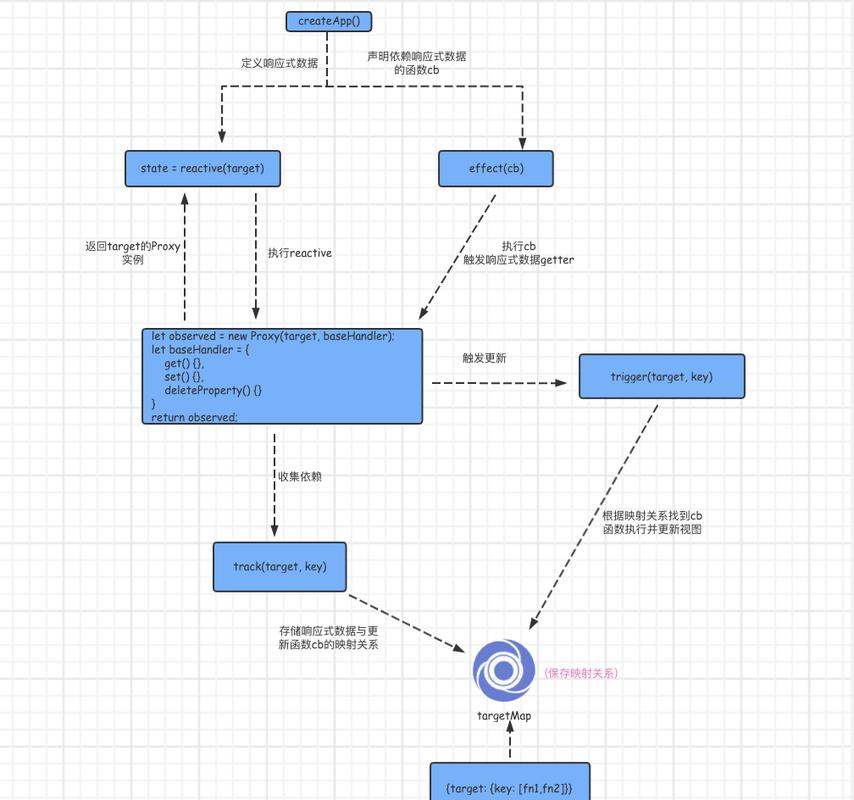Click the pink 保存映射关系 label
This screenshot has width=854, height=800.
(583, 672)
